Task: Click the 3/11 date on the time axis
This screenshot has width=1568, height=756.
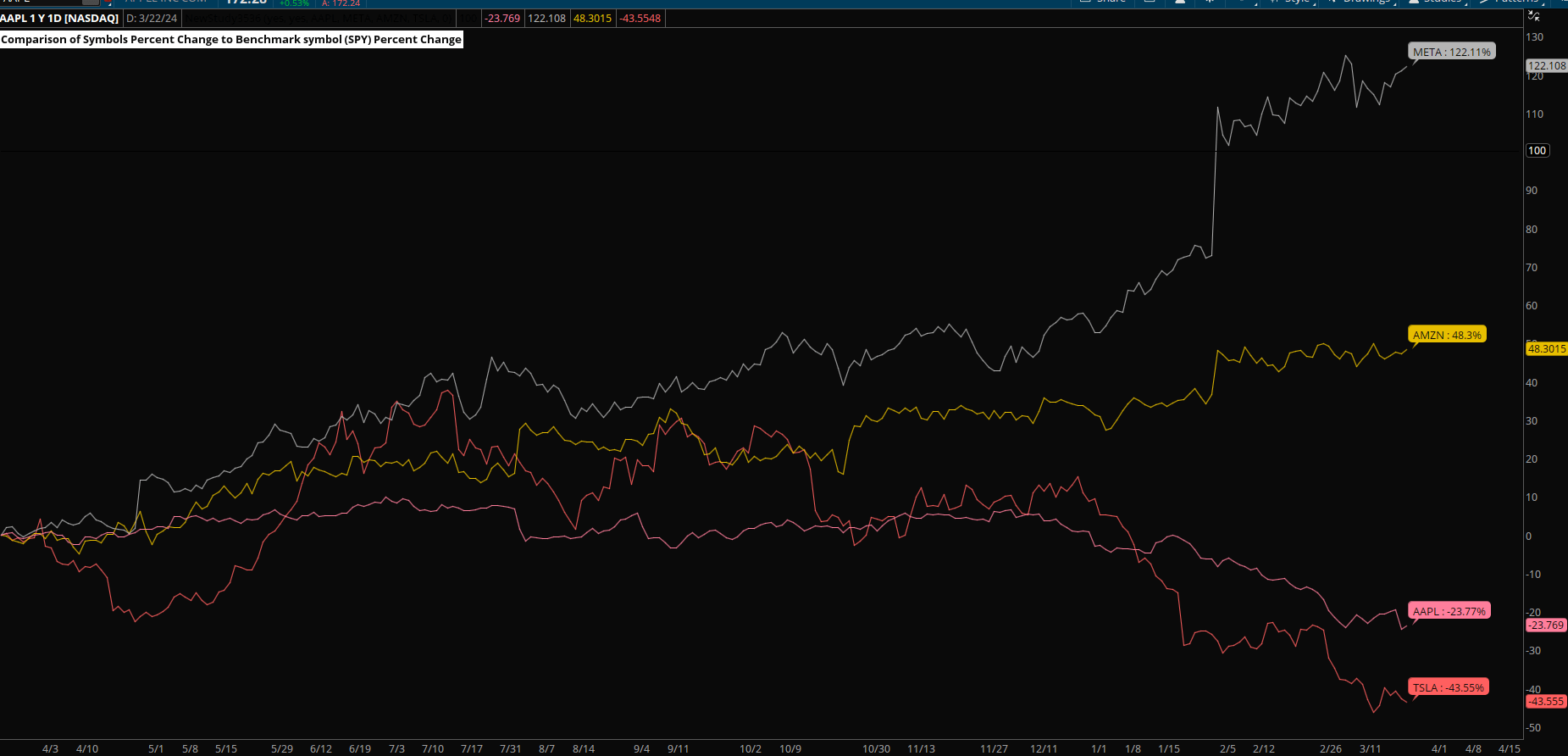Action: coord(1370,748)
